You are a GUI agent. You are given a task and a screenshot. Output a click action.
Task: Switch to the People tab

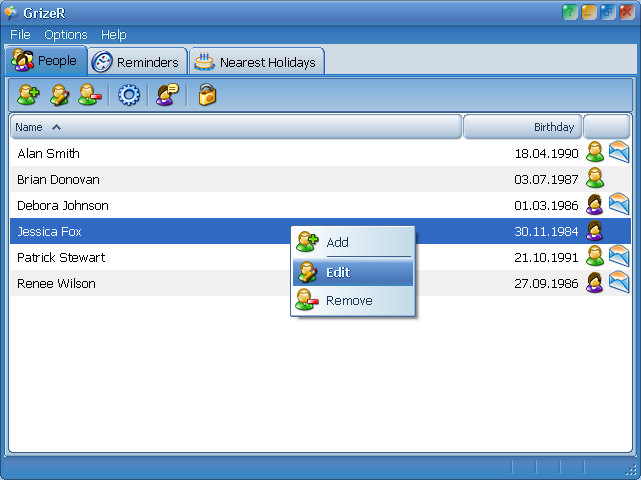[x=46, y=61]
